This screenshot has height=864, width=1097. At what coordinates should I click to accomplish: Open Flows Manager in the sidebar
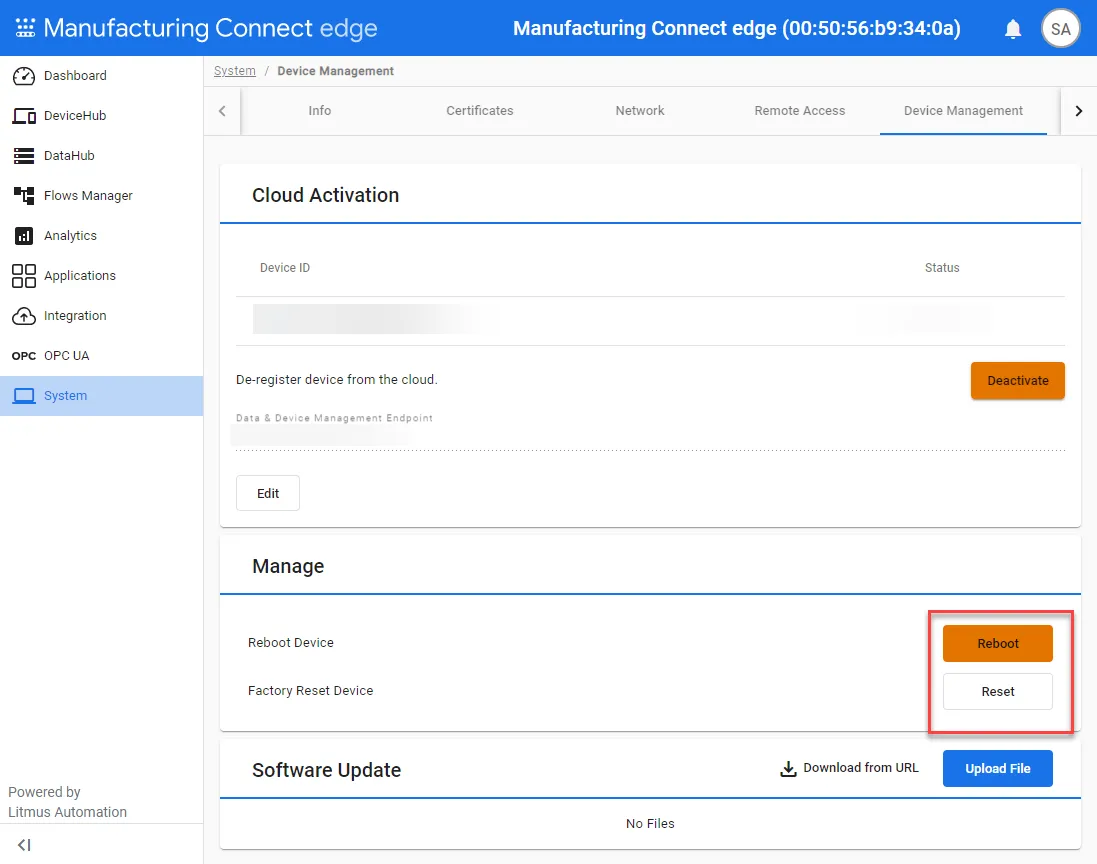click(x=101, y=195)
